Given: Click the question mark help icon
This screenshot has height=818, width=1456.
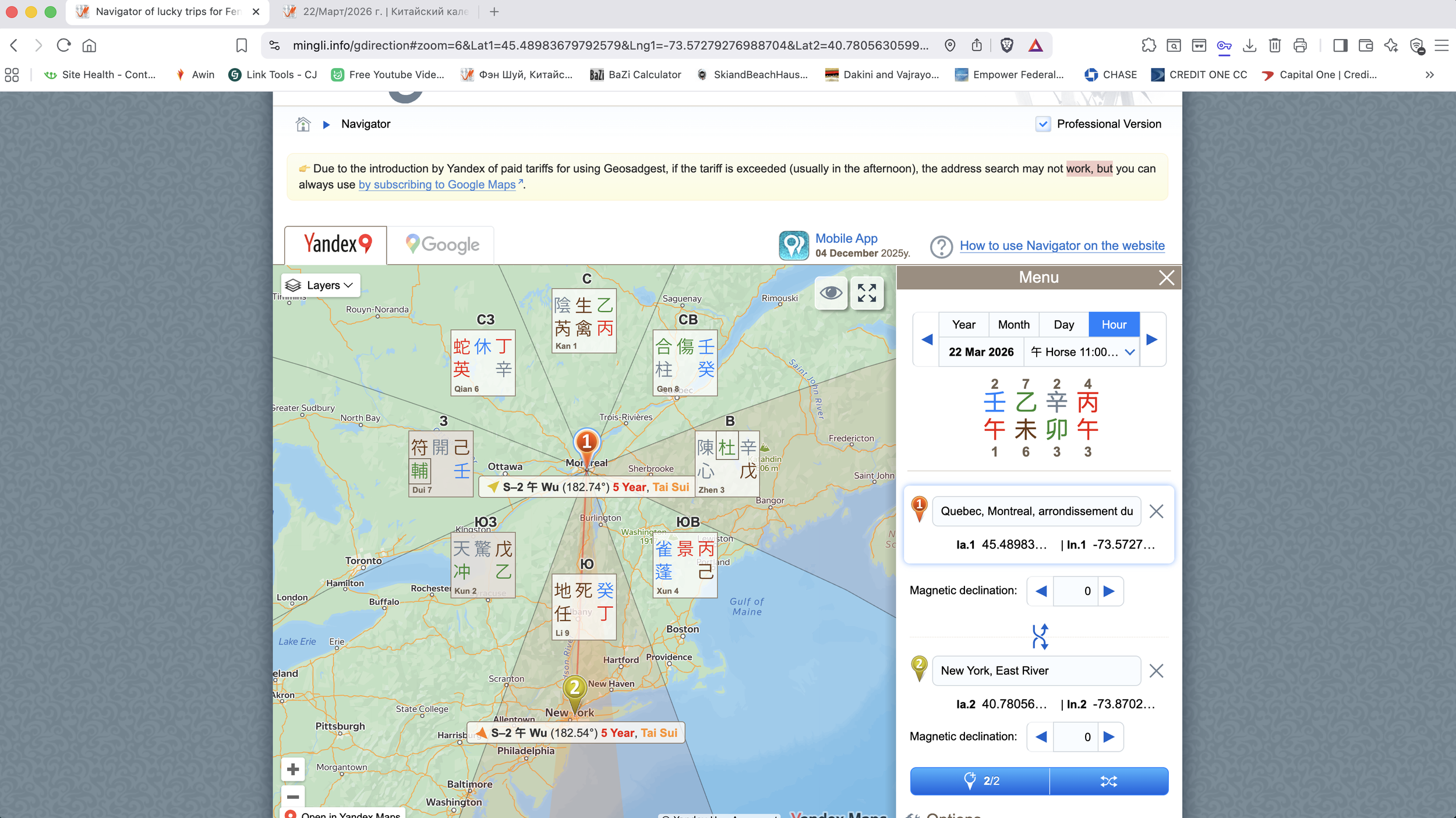Looking at the screenshot, I should [x=941, y=246].
